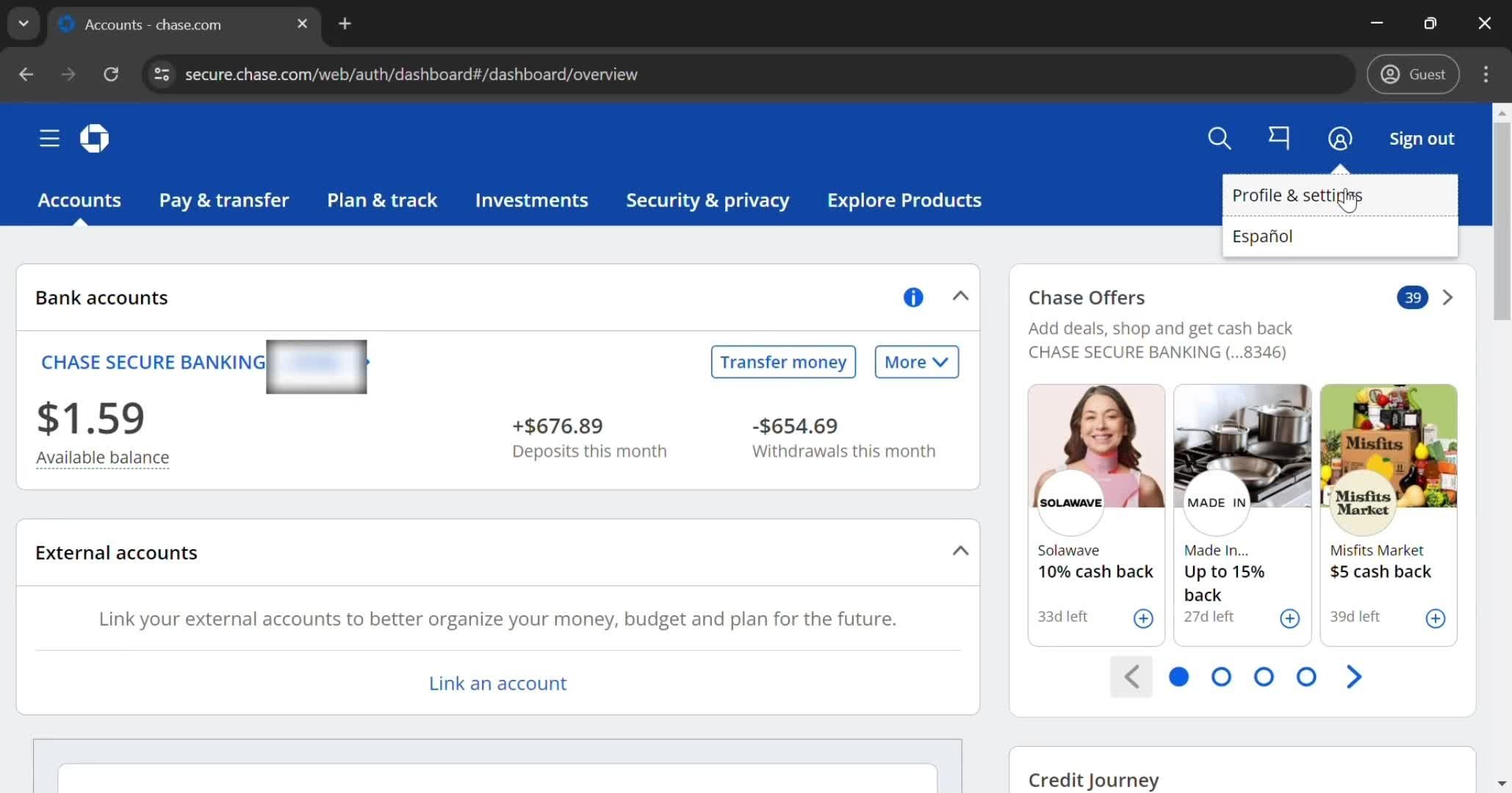Select the second offers carousel dot
Viewport: 1512px width, 793px height.
(1221, 676)
